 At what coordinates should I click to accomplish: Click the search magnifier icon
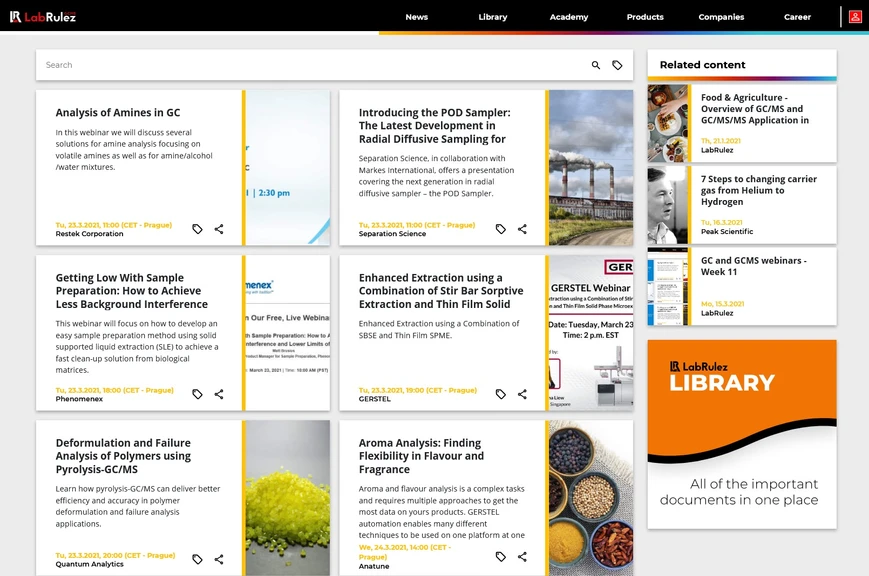pyautogui.click(x=596, y=65)
